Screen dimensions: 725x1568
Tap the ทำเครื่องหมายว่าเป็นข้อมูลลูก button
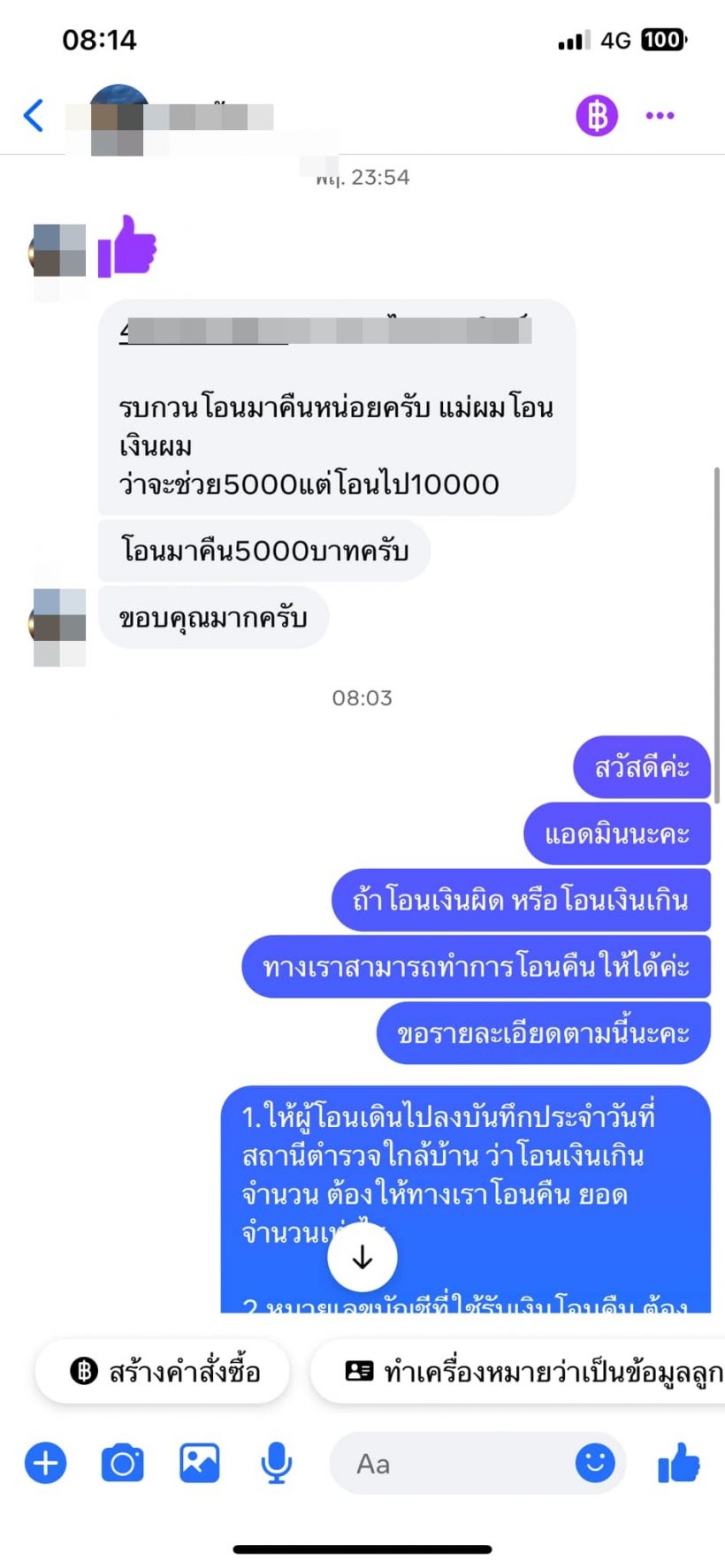[518, 1371]
